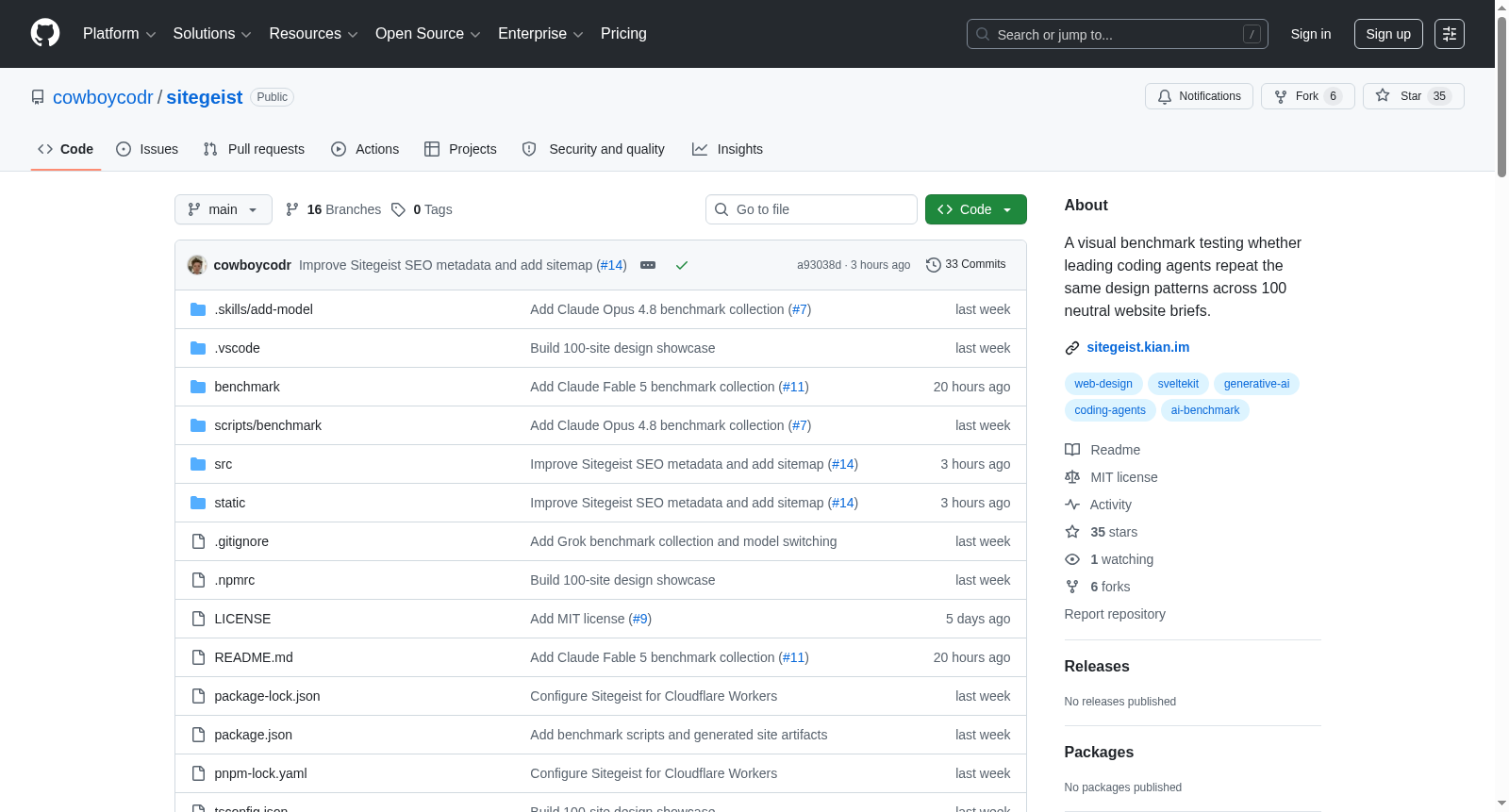
Task: Click the Notifications button
Action: [1199, 96]
